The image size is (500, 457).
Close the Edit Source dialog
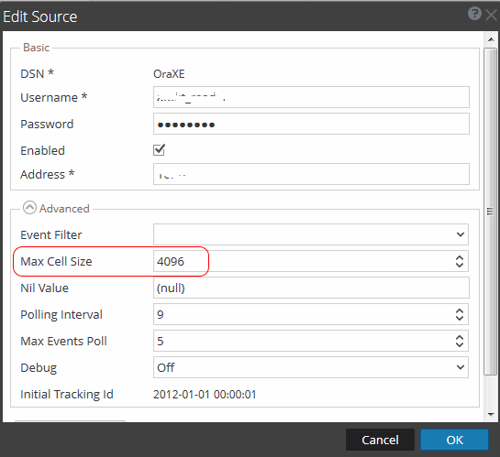(491, 15)
